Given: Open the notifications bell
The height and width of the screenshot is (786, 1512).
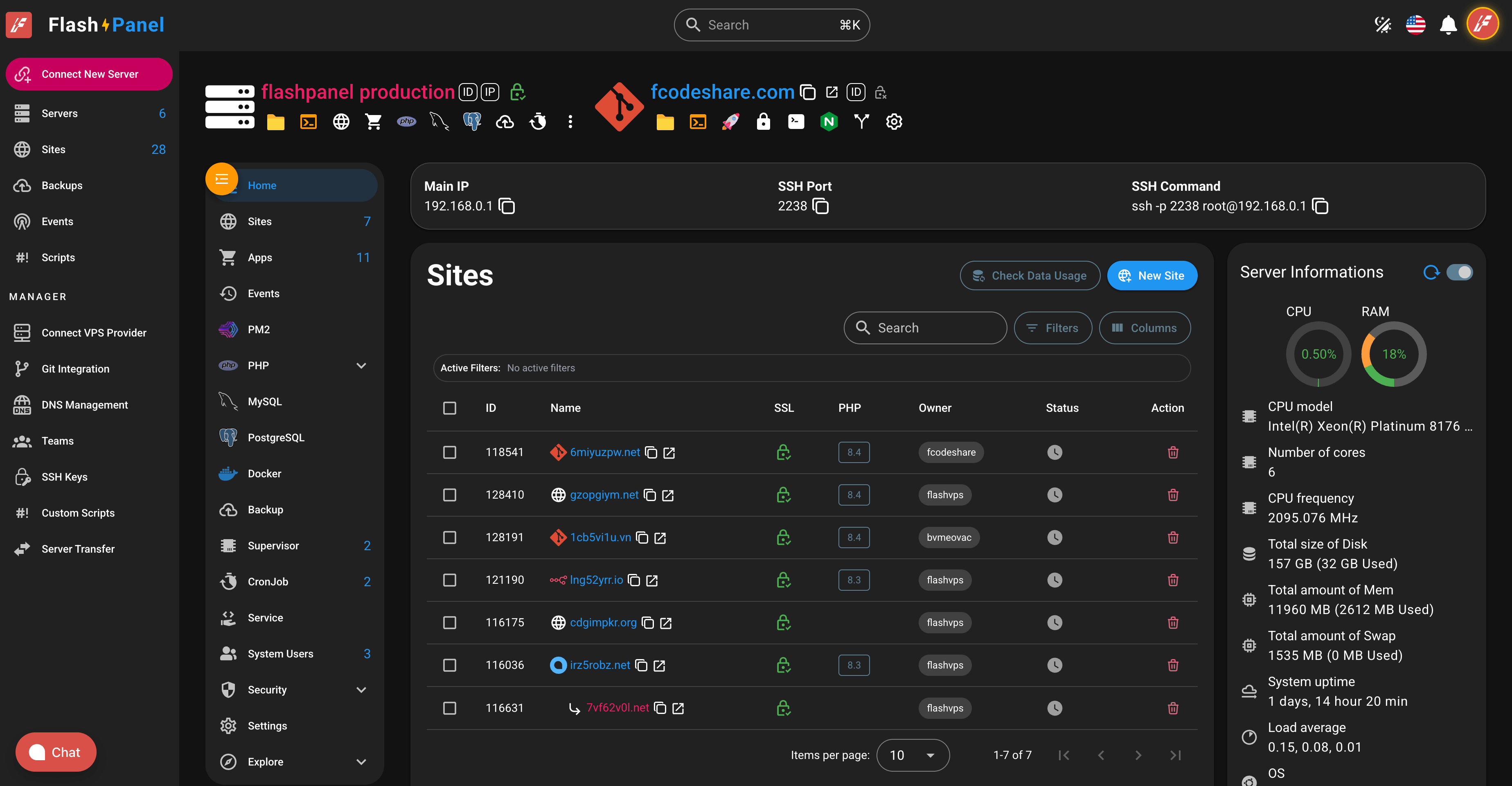Looking at the screenshot, I should (1448, 25).
